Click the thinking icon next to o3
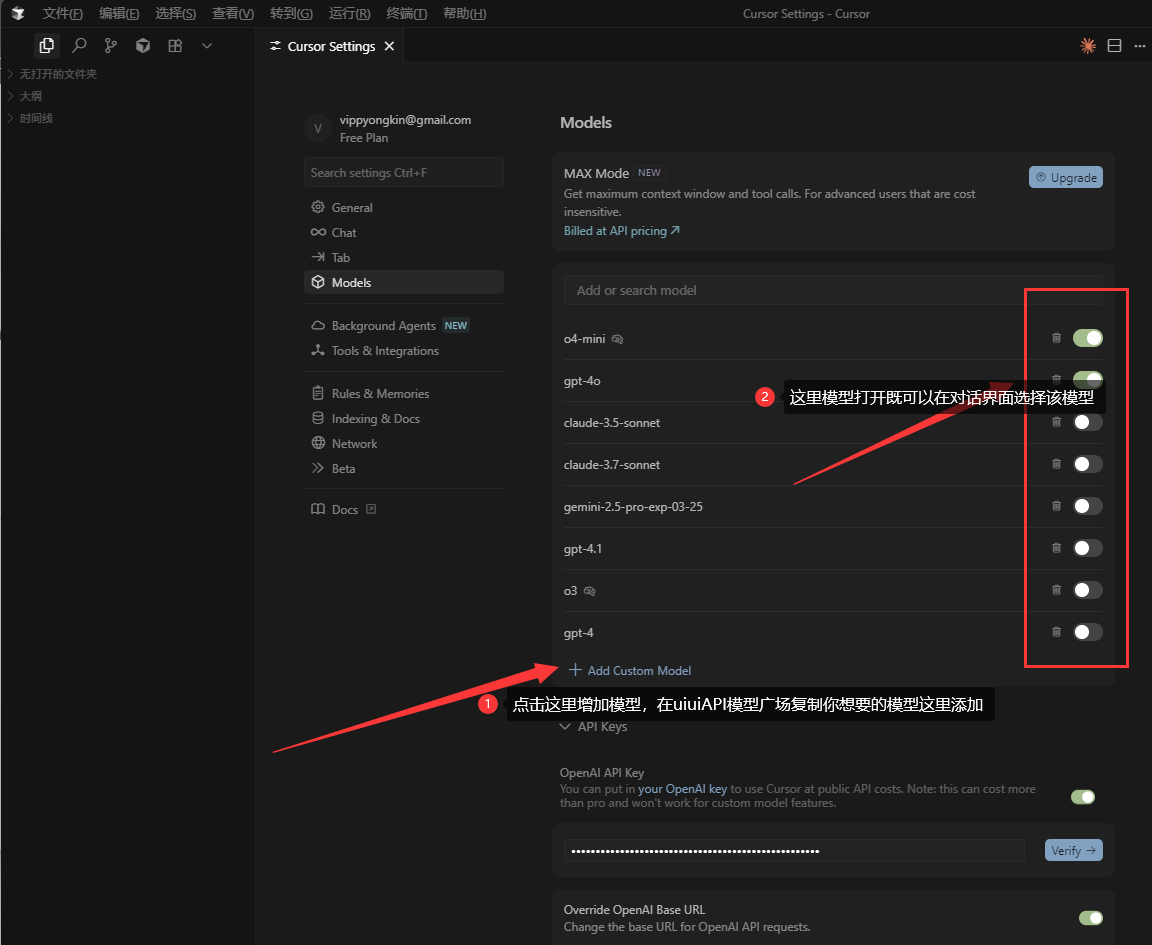 tap(589, 591)
